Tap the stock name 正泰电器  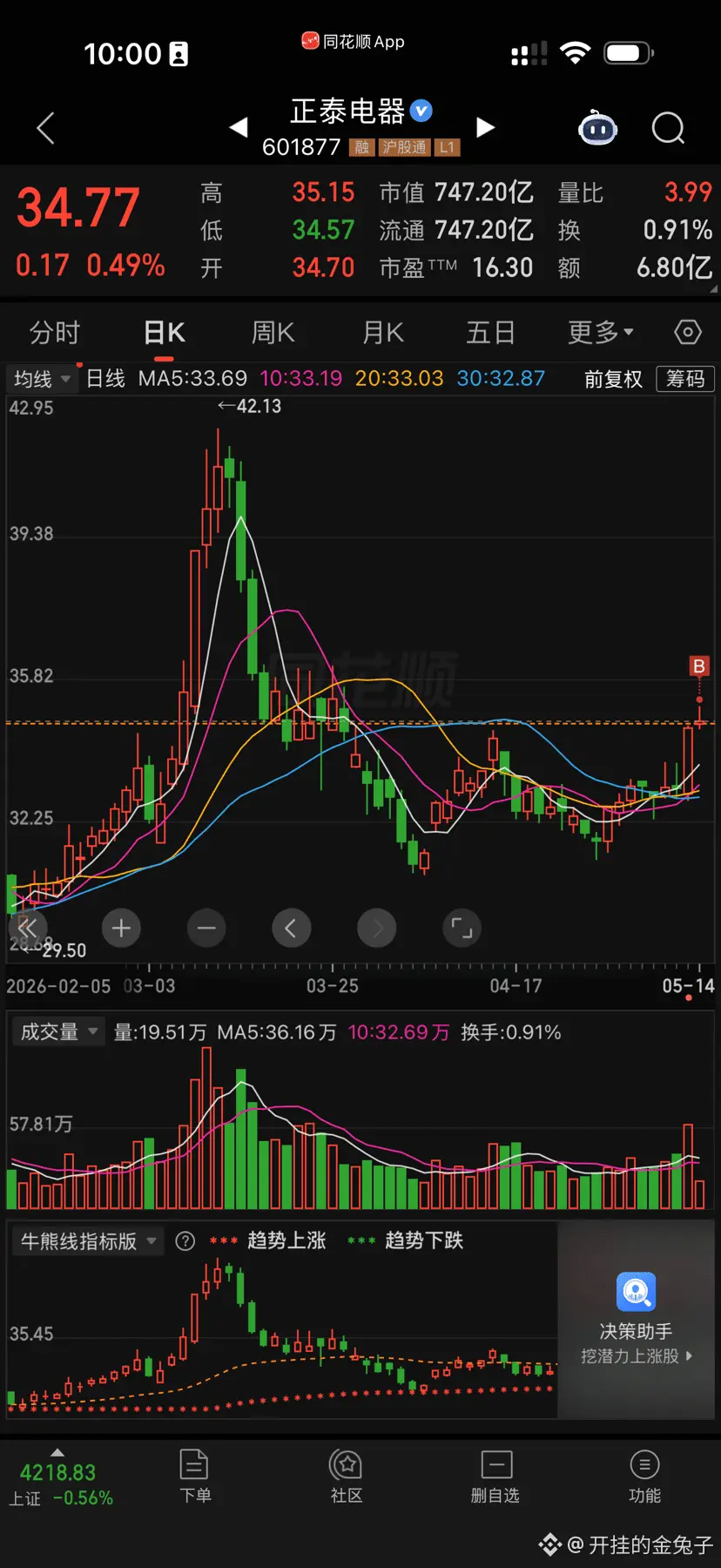[x=347, y=111]
